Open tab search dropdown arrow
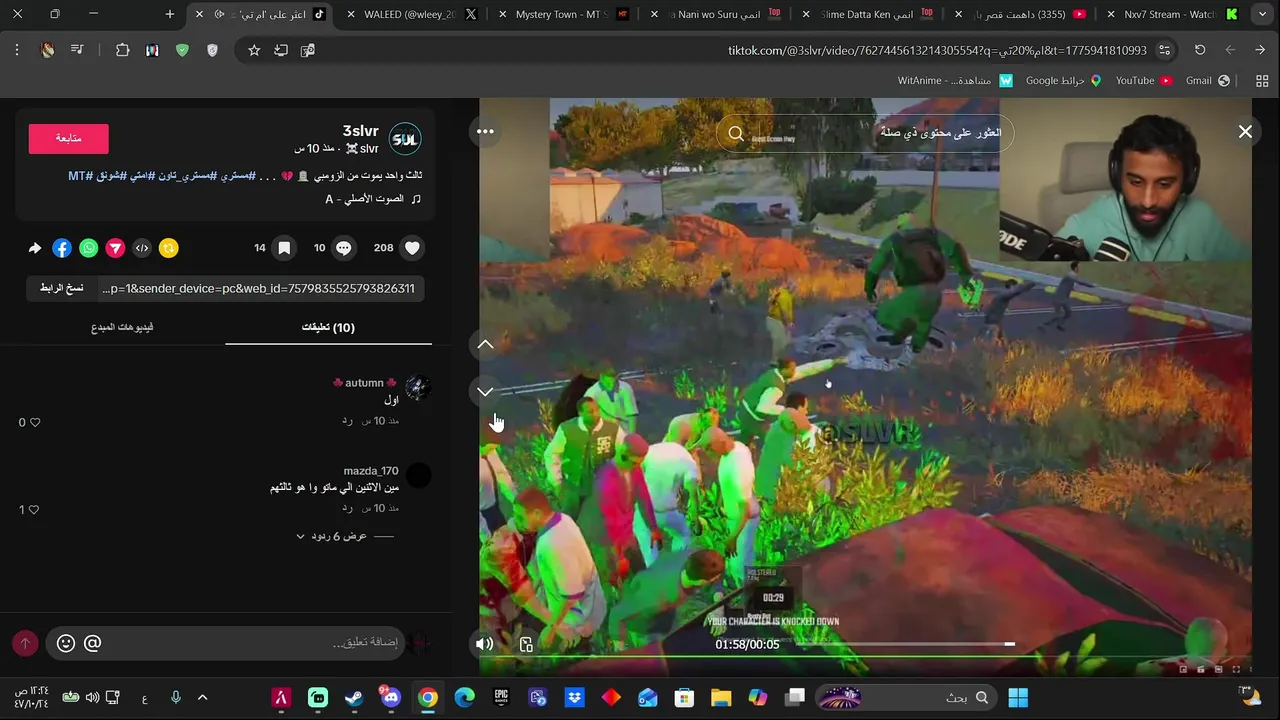 click(1260, 14)
